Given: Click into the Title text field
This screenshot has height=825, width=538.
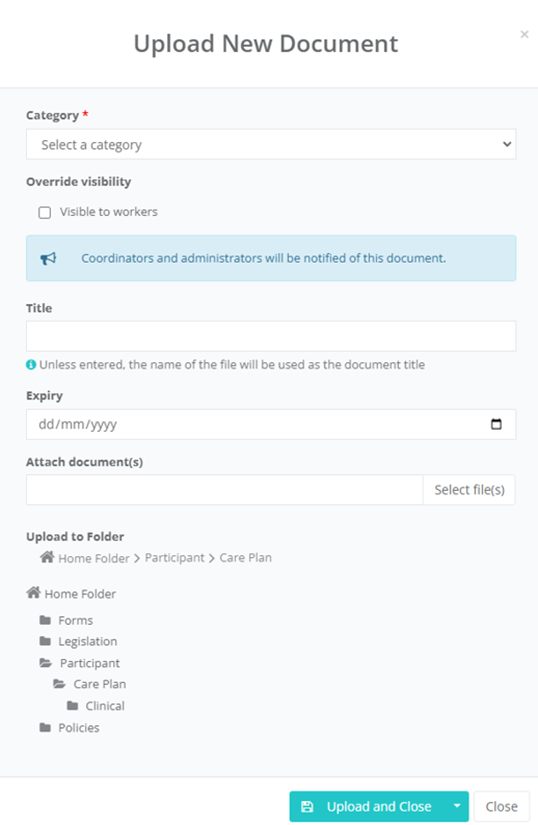Looking at the screenshot, I should [271, 336].
